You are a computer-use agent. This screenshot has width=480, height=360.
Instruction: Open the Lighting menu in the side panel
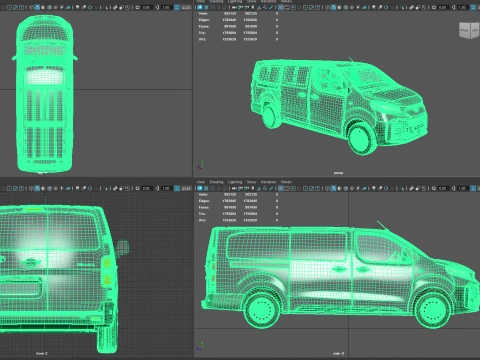click(235, 182)
